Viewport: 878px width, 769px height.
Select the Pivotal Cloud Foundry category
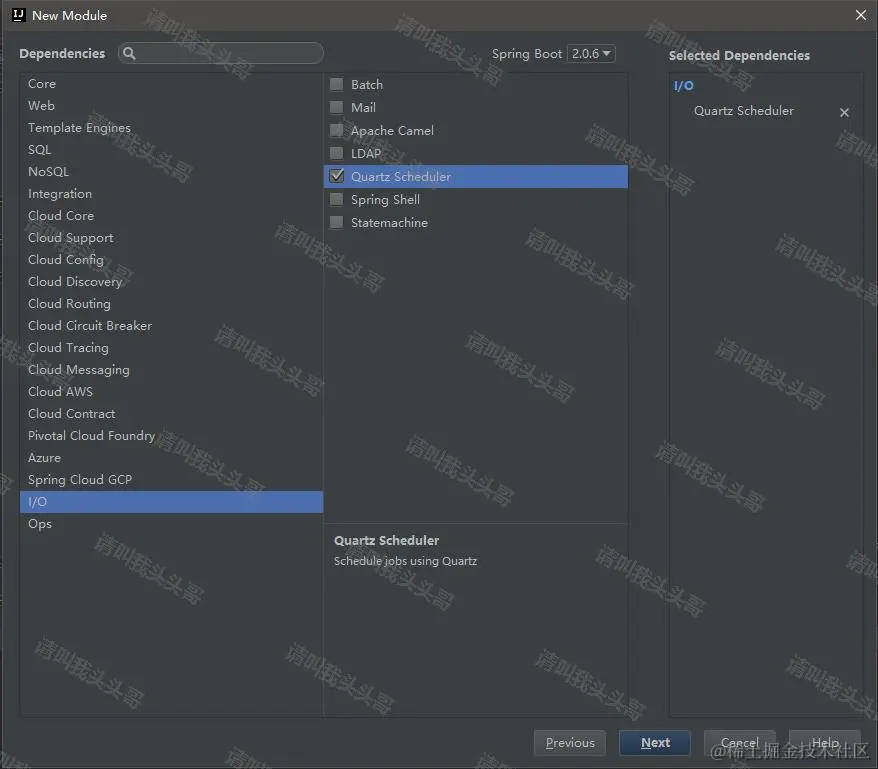point(171,435)
